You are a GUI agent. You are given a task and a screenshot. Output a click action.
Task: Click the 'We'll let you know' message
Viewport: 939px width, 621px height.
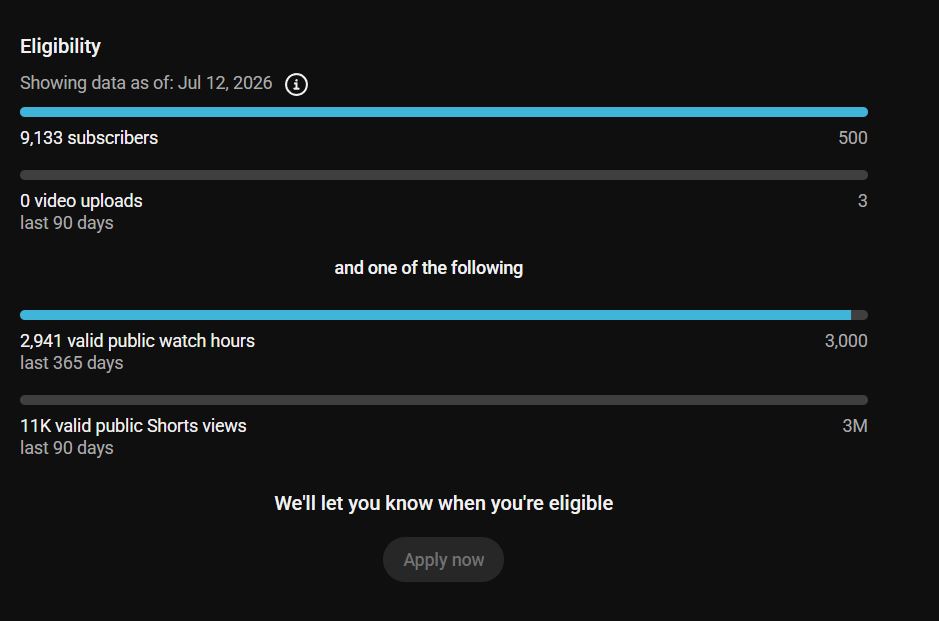click(x=444, y=503)
